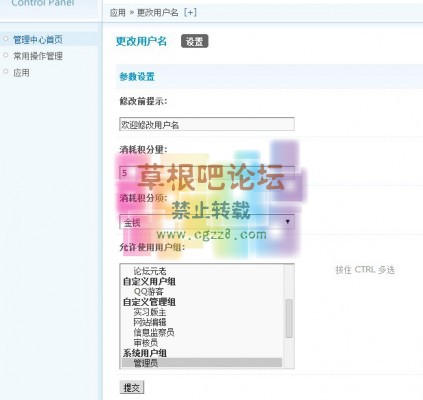Select 论坛元老 in the user group list
The height and width of the screenshot is (400, 423).
(150, 271)
